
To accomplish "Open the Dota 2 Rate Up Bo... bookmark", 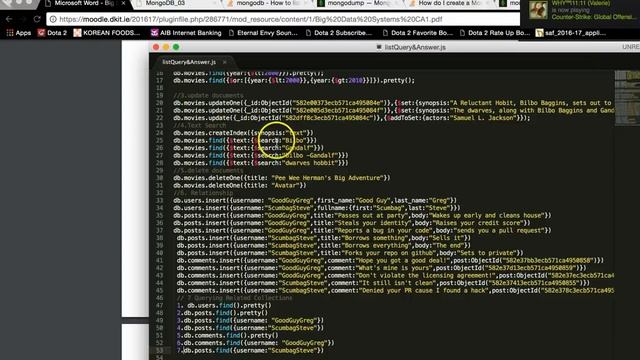I will click(x=495, y=33).
